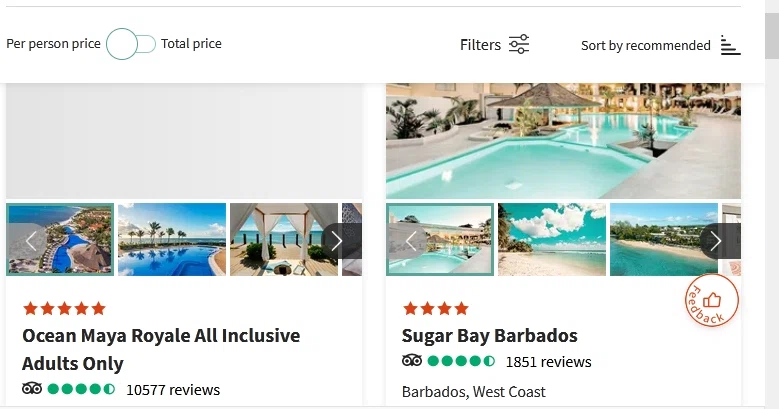The width and height of the screenshot is (779, 409).
Task: View Ocean Maya's 10577 reviews
Action: (x=172, y=390)
